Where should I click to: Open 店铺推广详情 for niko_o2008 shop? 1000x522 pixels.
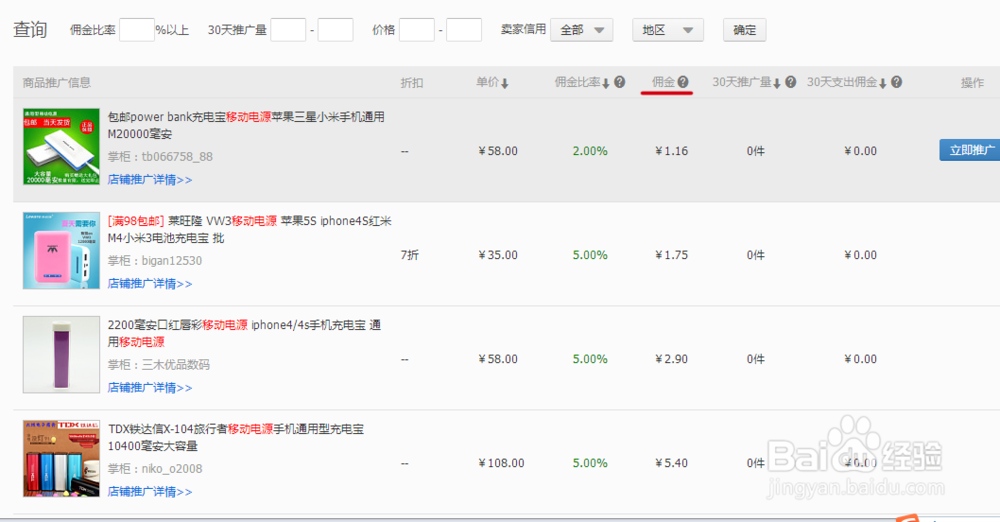150,492
